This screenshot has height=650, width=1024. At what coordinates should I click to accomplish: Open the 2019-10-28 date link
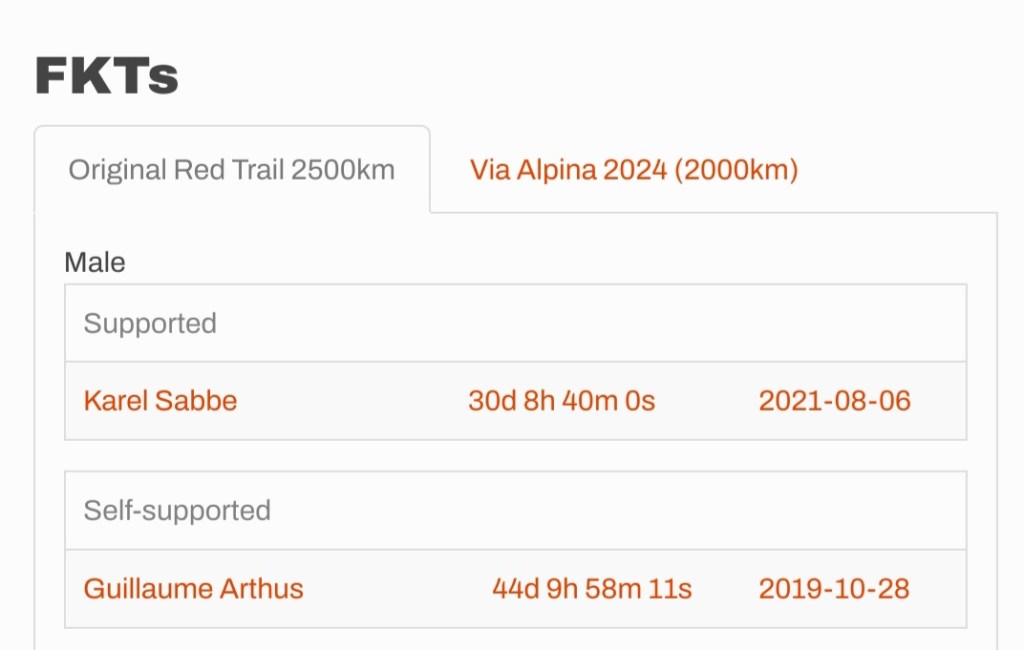834,588
